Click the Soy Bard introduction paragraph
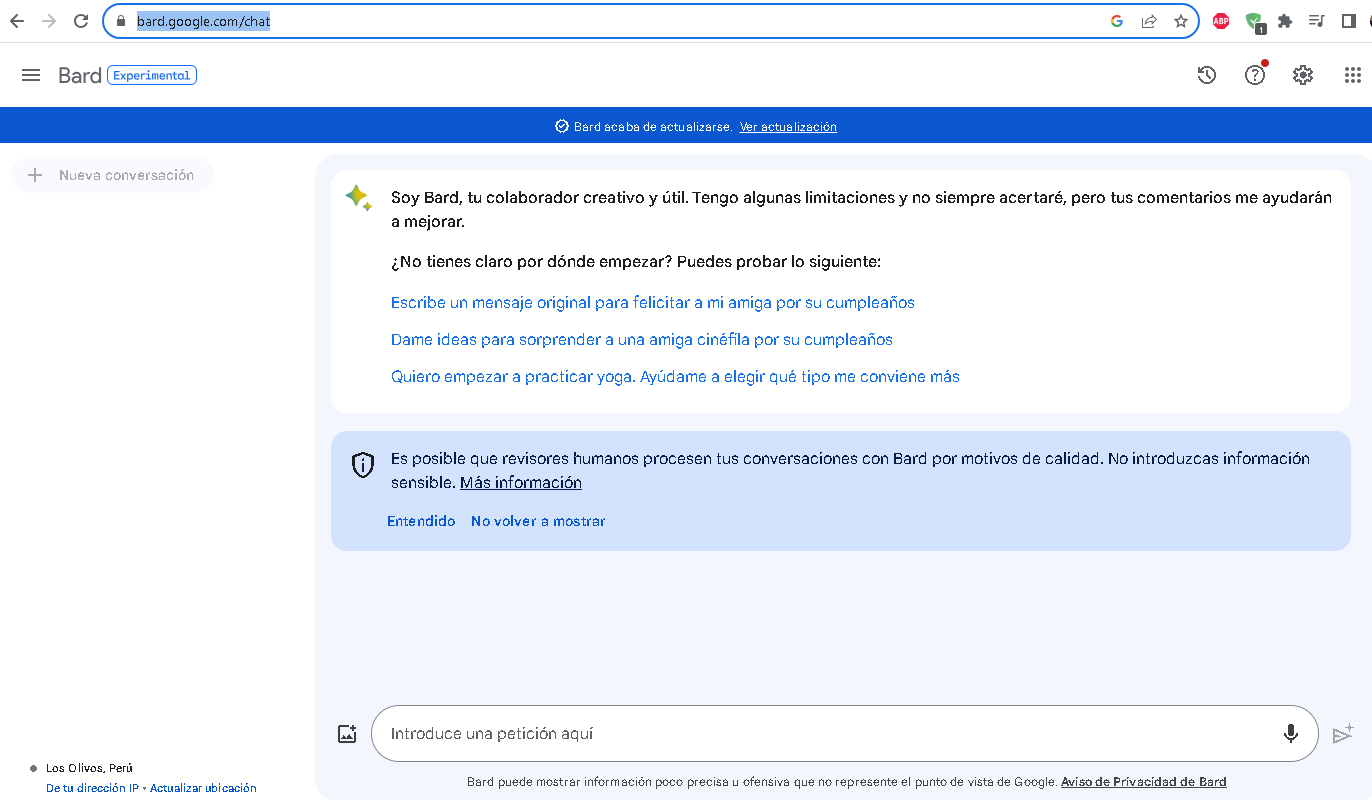Screen dimensions: 1372x800 [861, 210]
